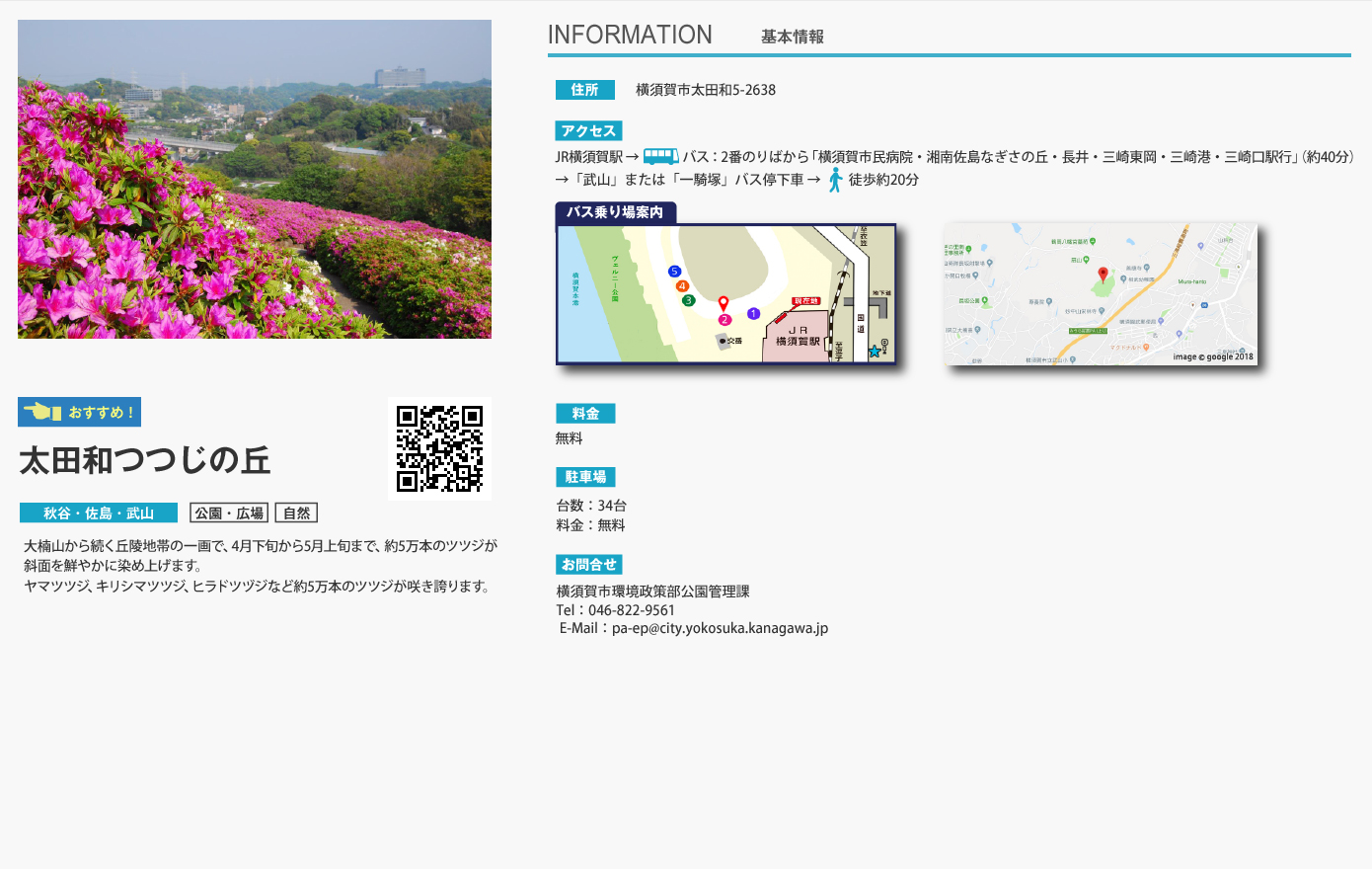Select green bus stop number 3 marker
The image size is (1372, 869).
point(689,300)
